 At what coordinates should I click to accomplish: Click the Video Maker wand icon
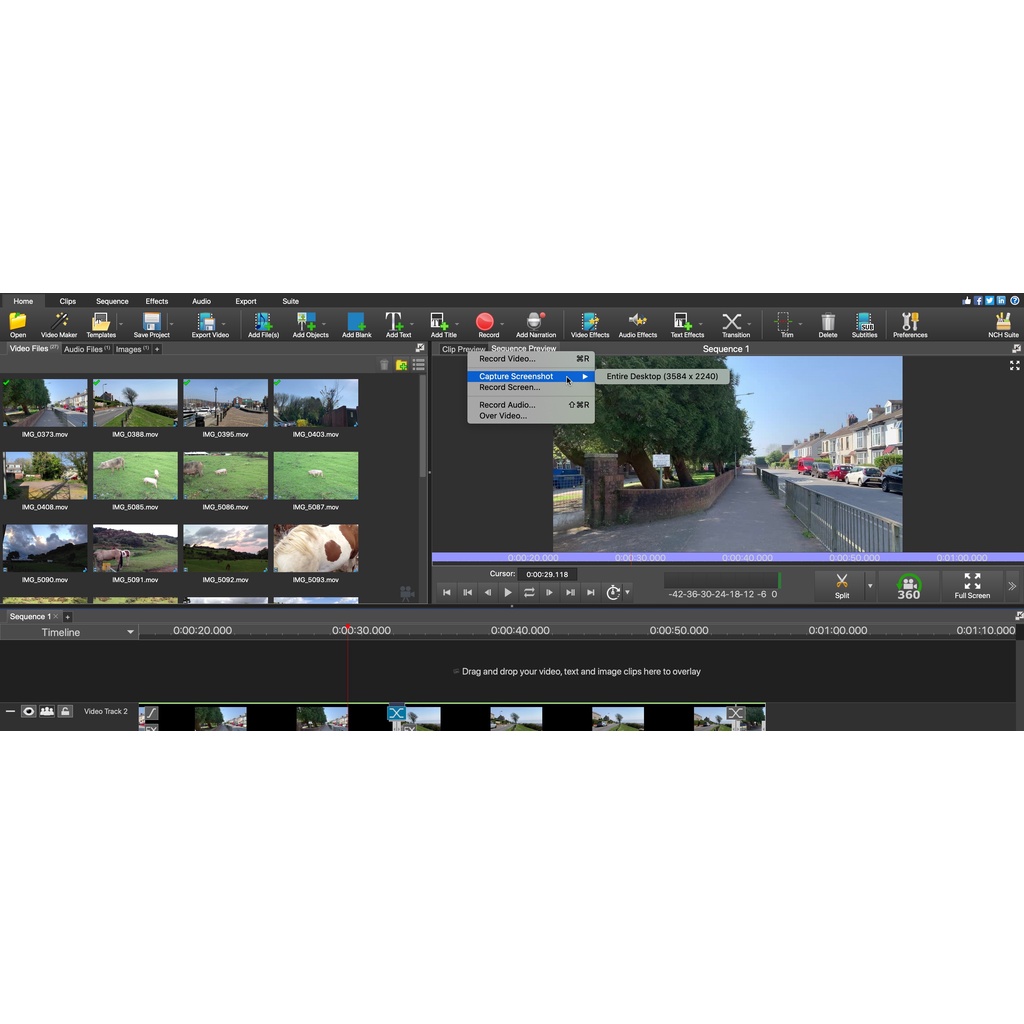[59, 322]
